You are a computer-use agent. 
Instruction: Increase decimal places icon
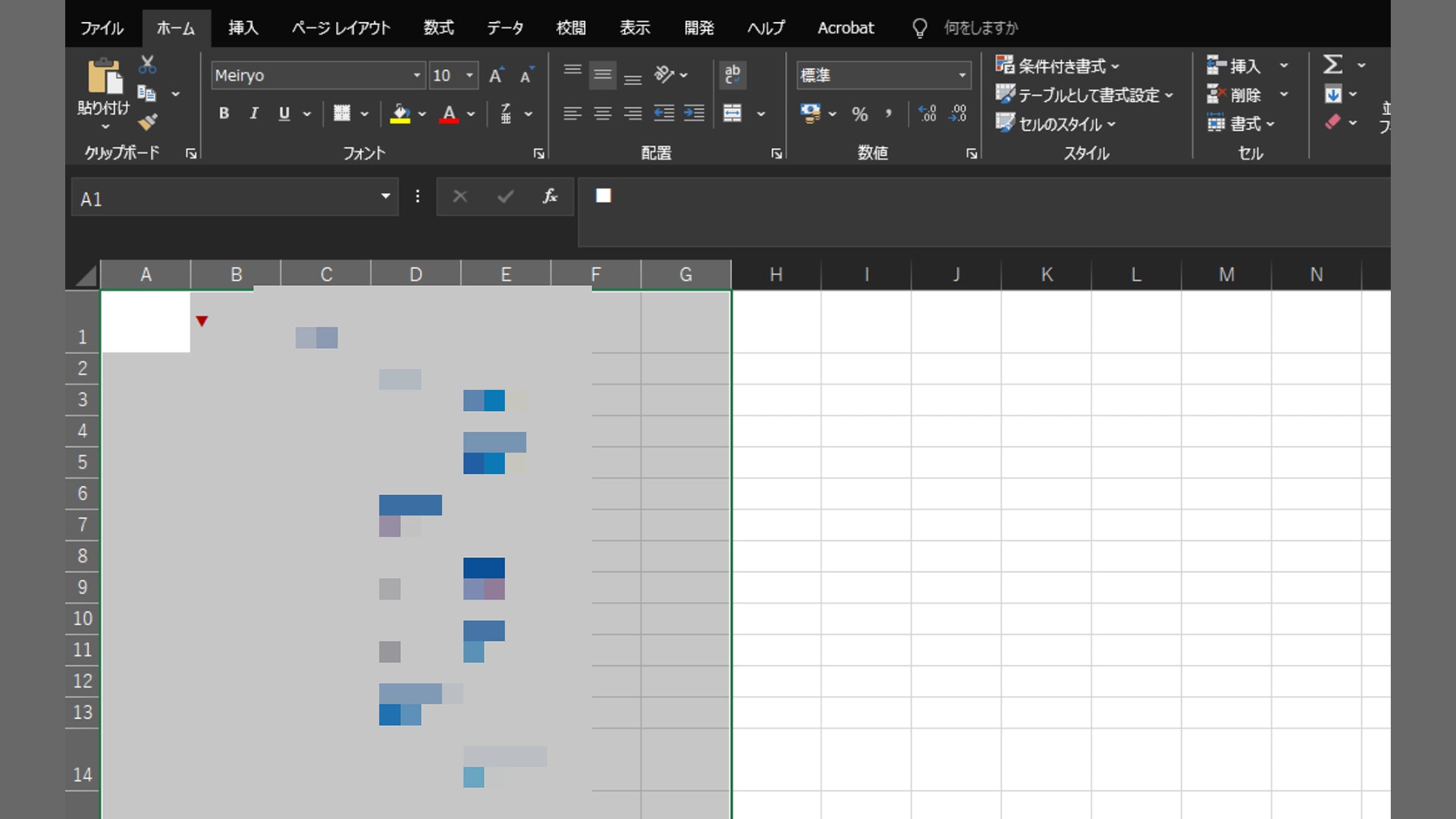(x=927, y=114)
